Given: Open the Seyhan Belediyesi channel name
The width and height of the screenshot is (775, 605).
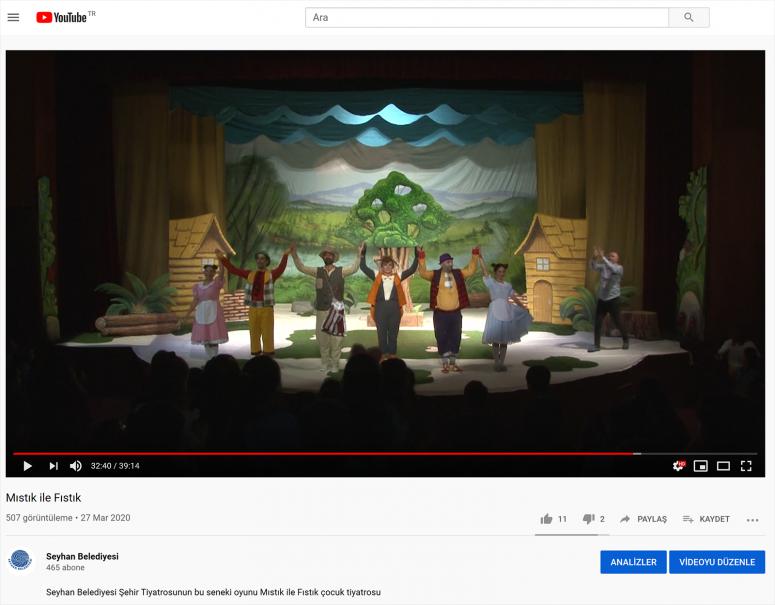Looking at the screenshot, I should 82,556.
